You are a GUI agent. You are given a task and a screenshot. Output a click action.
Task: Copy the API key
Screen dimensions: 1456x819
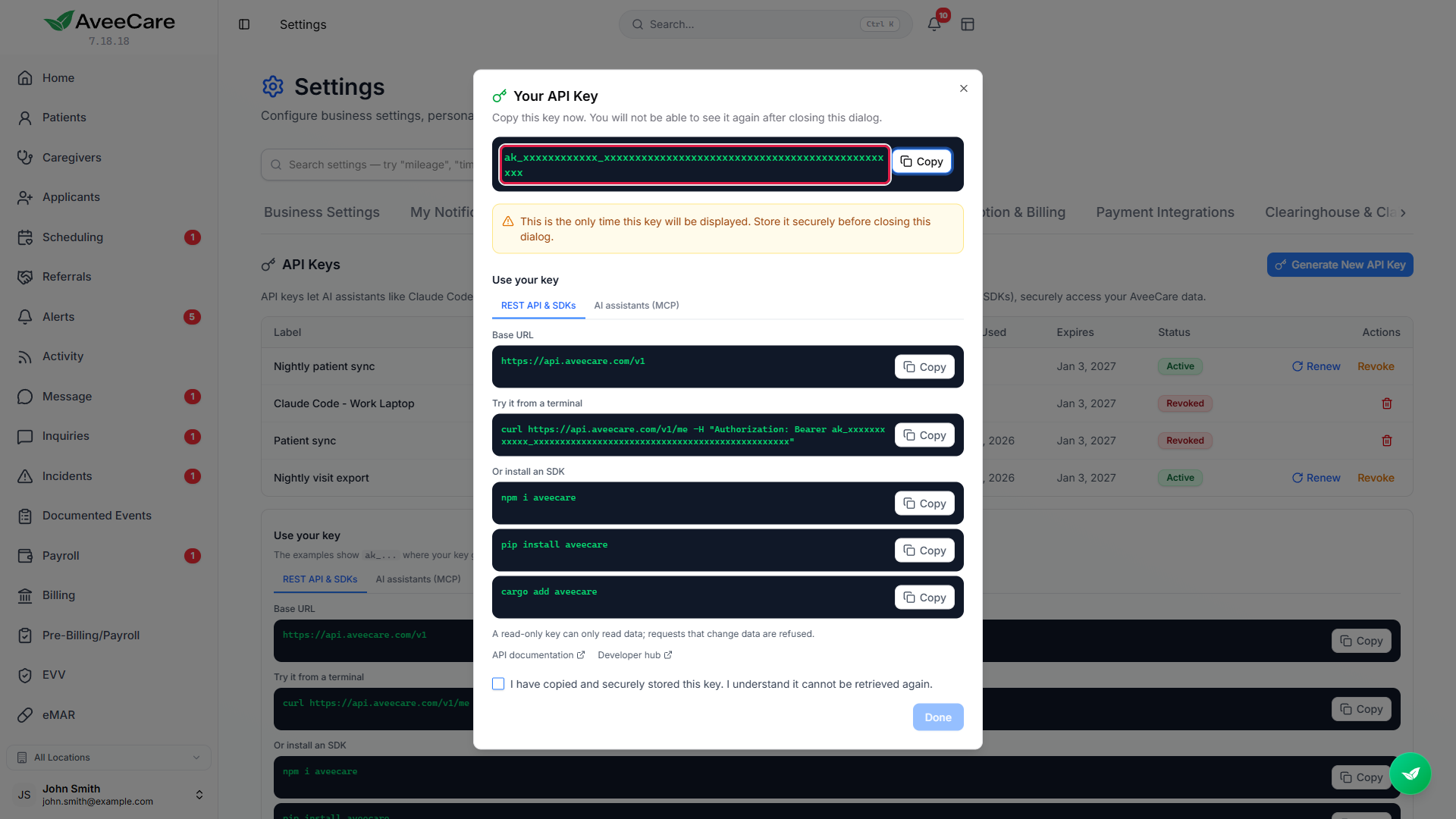pyautogui.click(x=921, y=162)
